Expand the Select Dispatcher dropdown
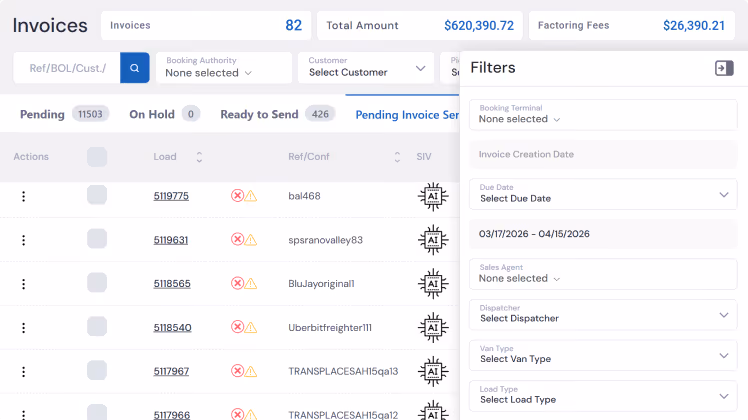Viewport: 748px width, 420px height. click(603, 315)
